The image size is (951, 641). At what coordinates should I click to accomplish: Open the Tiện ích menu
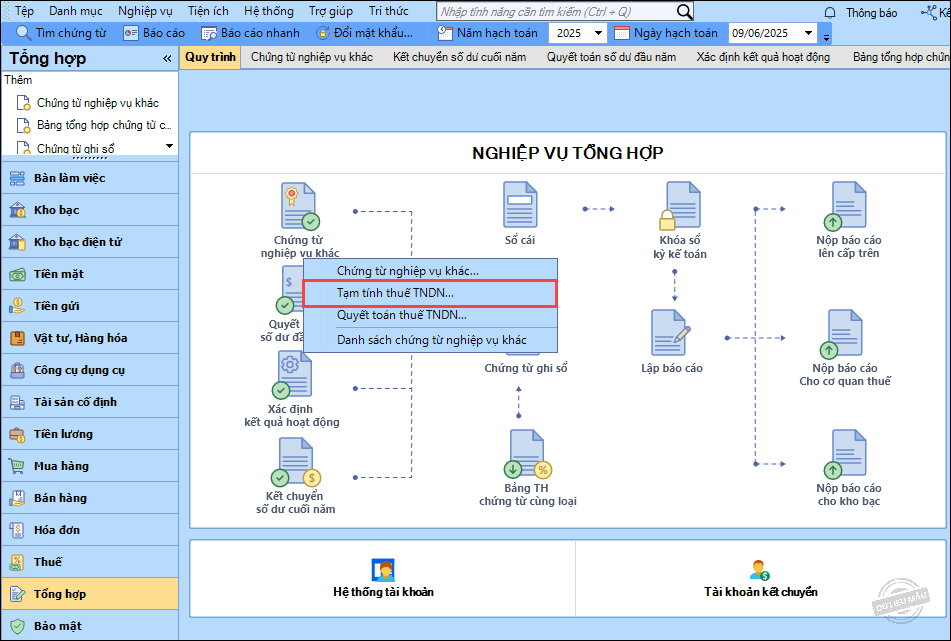208,12
